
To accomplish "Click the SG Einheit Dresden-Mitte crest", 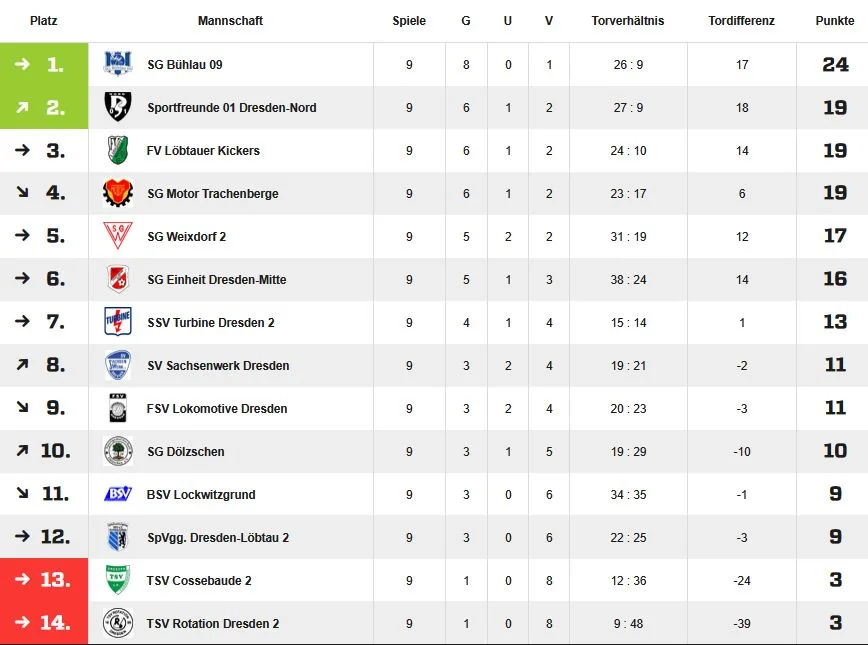I will (118, 279).
